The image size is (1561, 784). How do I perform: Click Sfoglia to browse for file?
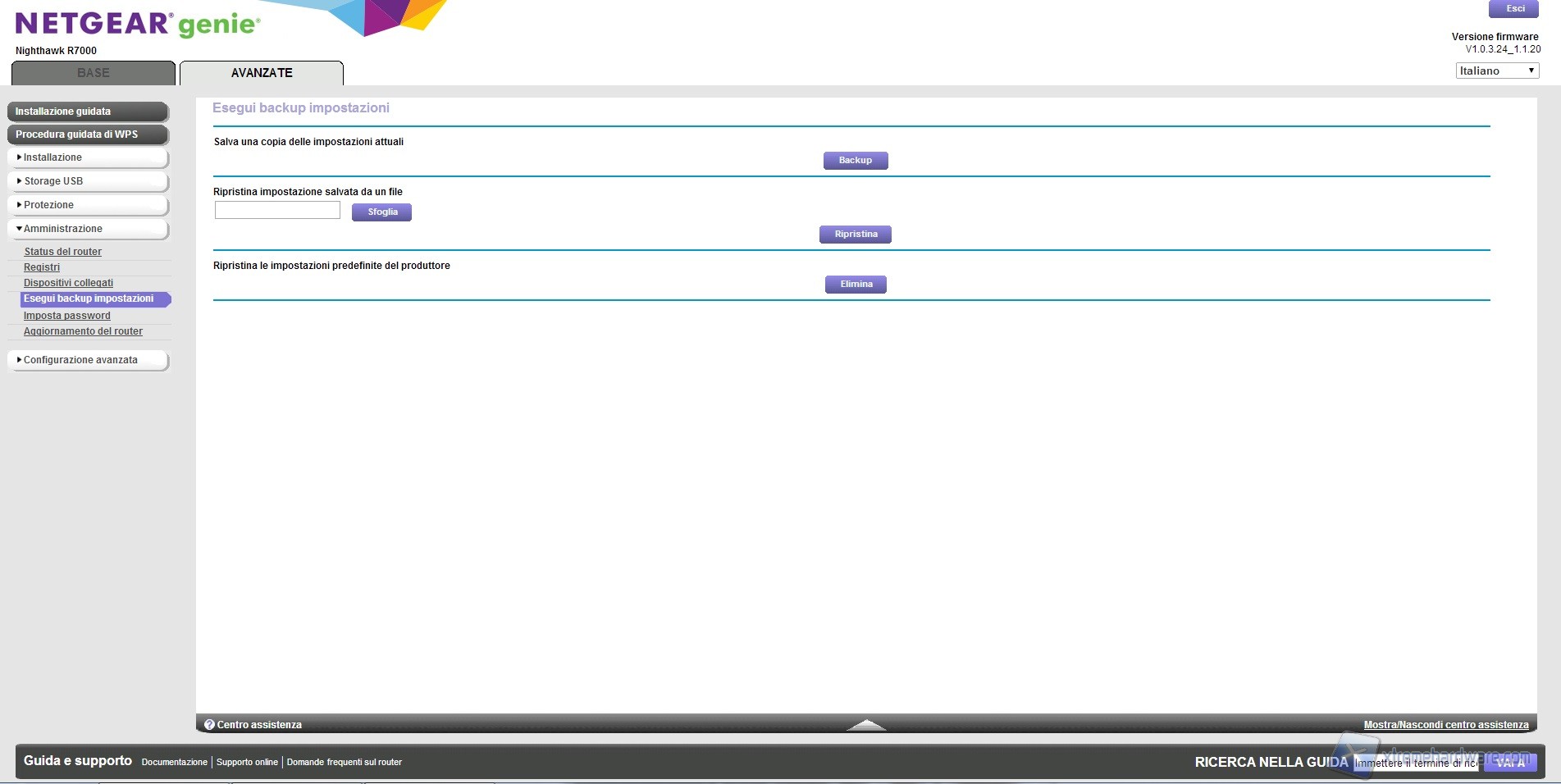[x=382, y=212]
